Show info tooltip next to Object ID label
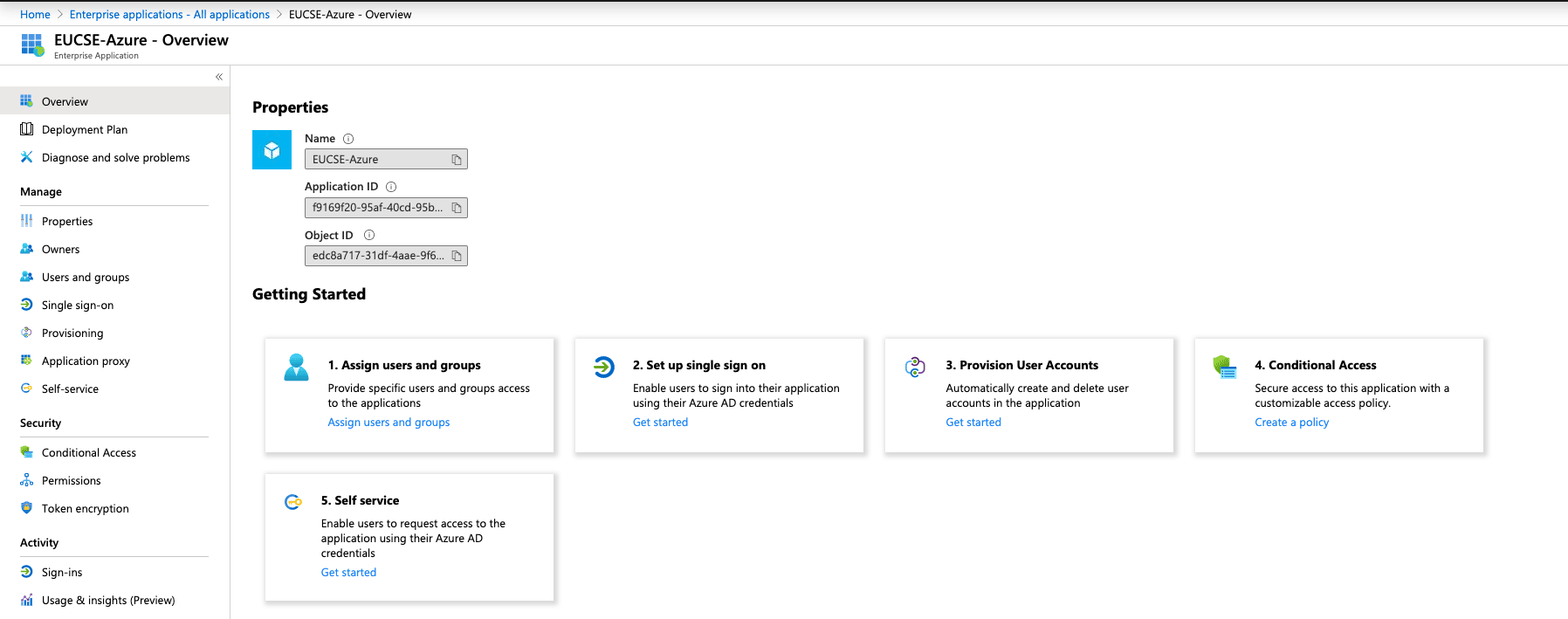Image resolution: width=1568 pixels, height=619 pixels. pyautogui.click(x=369, y=235)
